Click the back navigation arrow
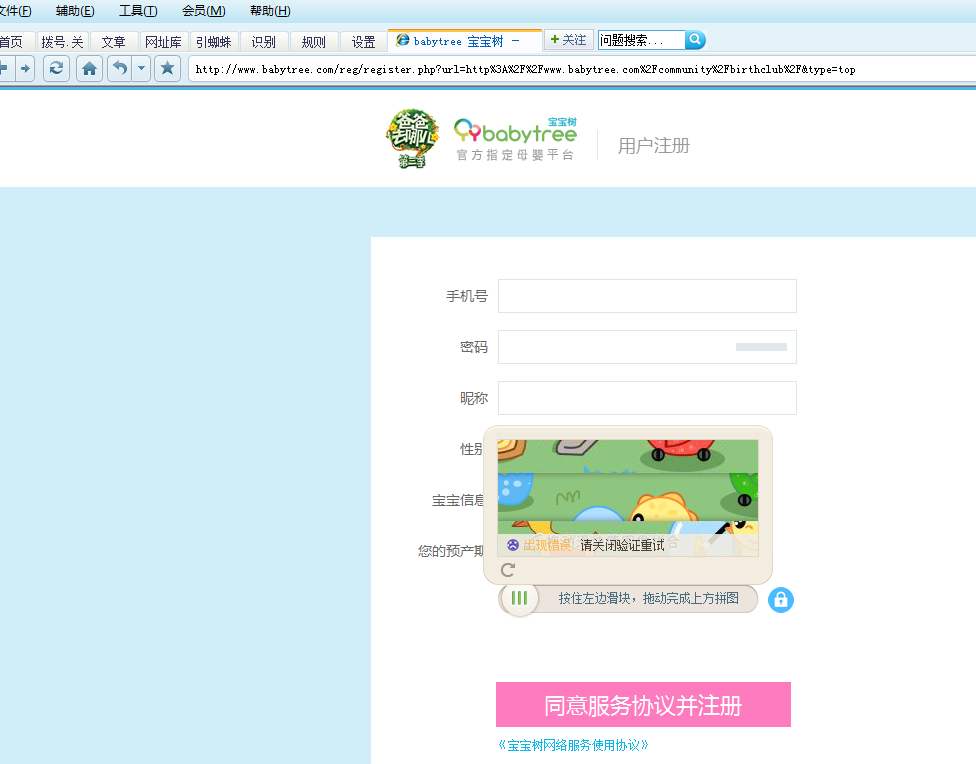Viewport: 976px width, 764px height. 6,69
